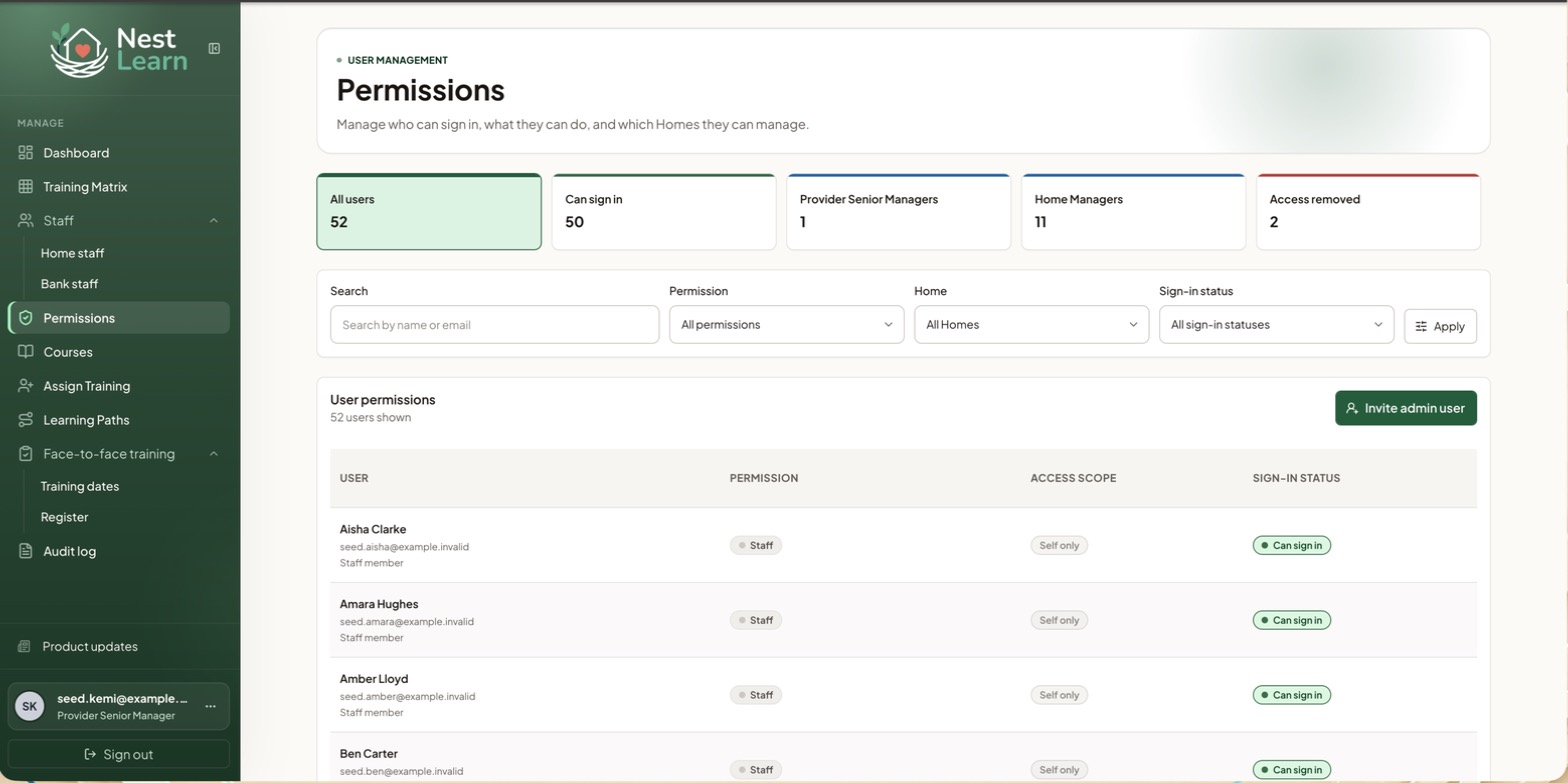Click Ben Carter's user name
The height and width of the screenshot is (783, 1568).
(368, 754)
